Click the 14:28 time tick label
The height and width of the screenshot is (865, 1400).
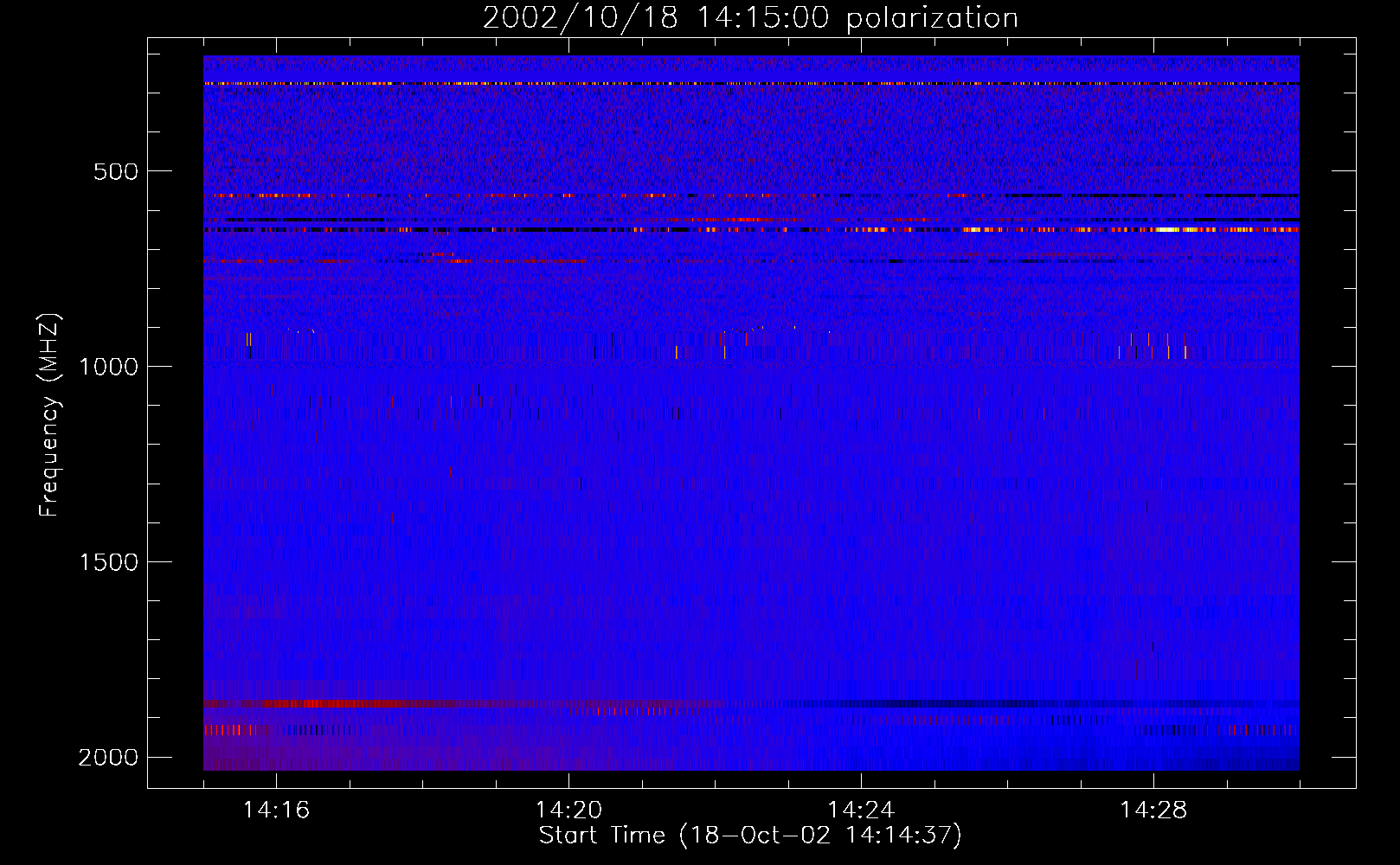(1153, 811)
